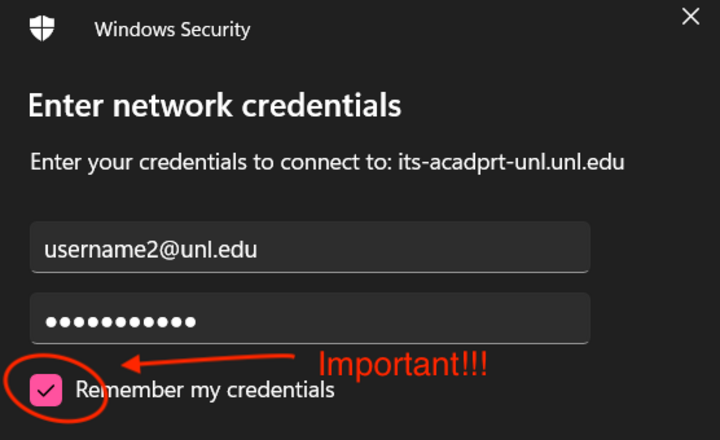Click the red "Important!!!" annotation text
This screenshot has height=440, width=720.
point(403,364)
